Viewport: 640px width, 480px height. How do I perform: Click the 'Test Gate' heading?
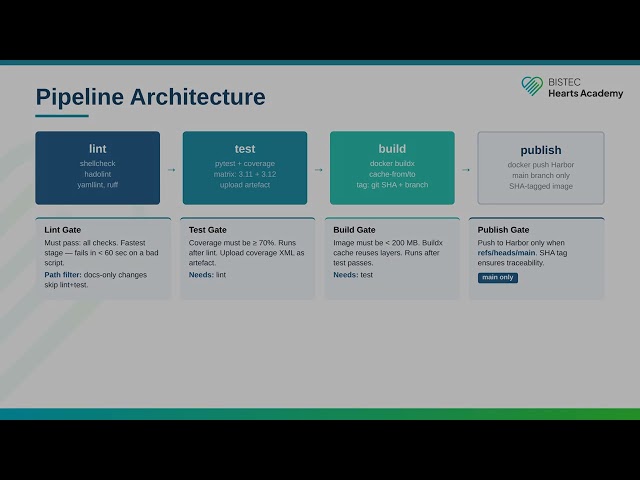pyautogui.click(x=207, y=230)
